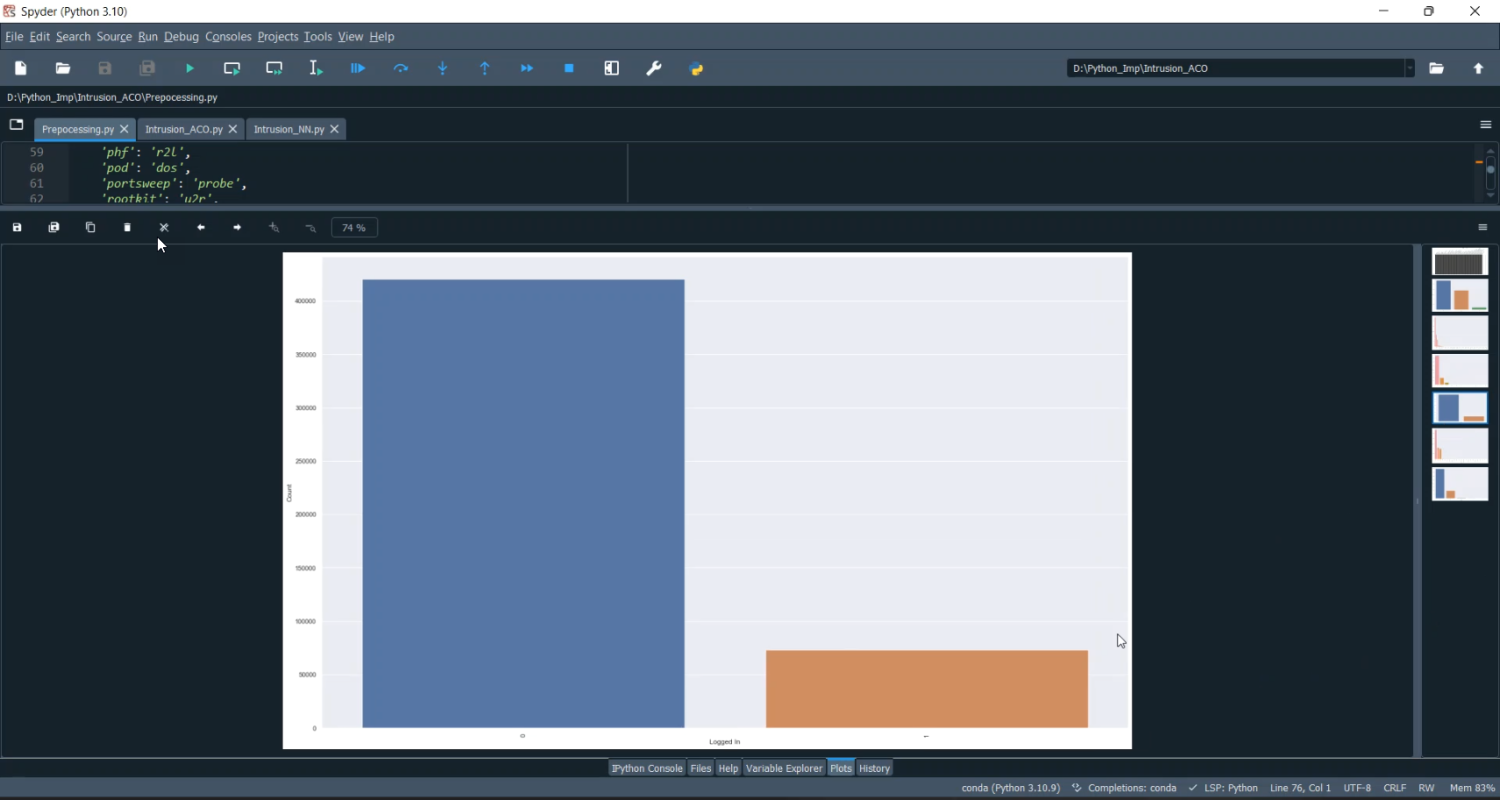Click the Run file green play icon
1500x800 pixels.
190,69
